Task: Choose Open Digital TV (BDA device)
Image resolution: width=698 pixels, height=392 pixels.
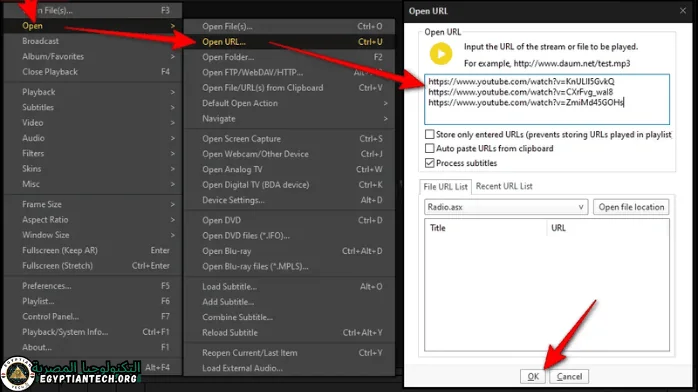Action: [x=289, y=185]
